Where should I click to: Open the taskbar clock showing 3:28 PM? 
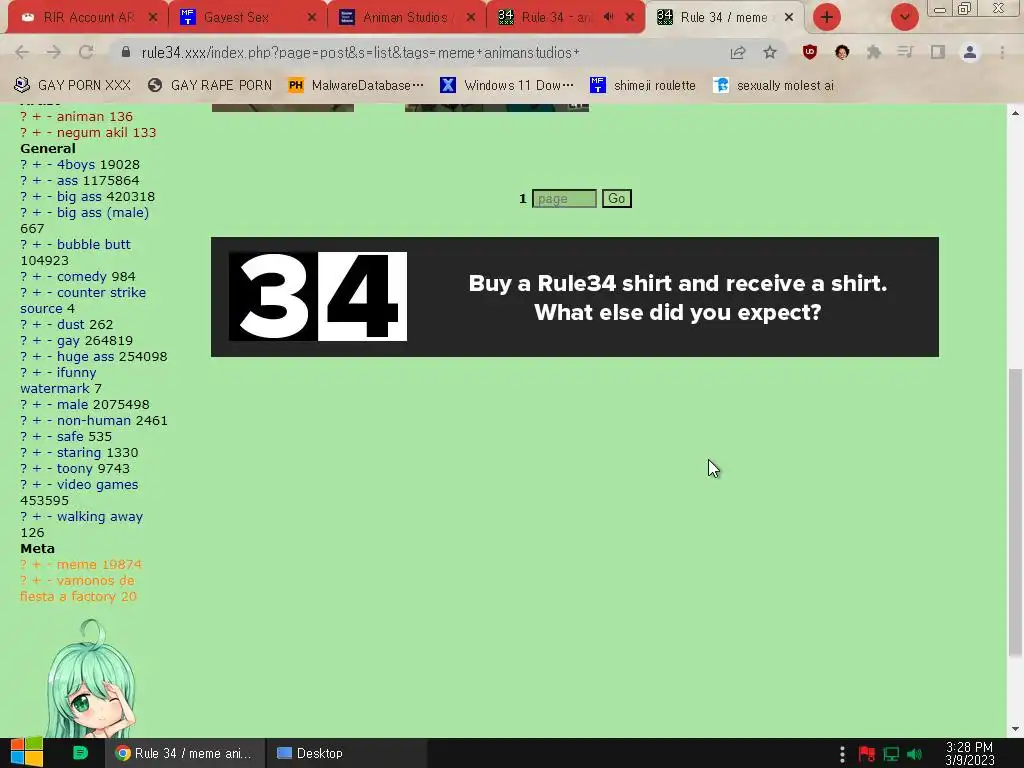pyautogui.click(x=969, y=754)
